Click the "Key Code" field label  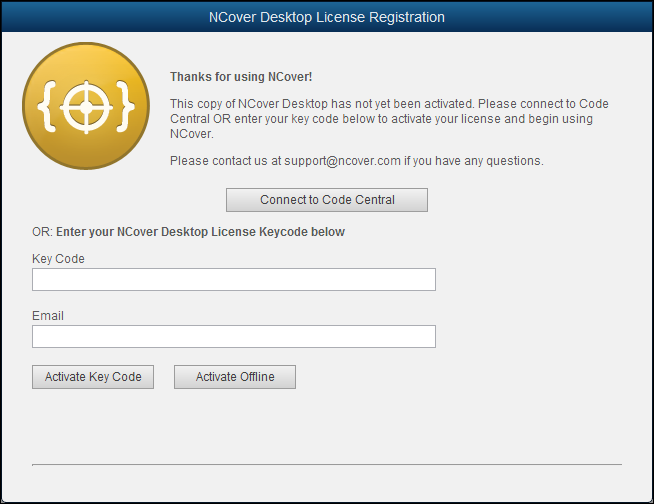[x=58, y=259]
